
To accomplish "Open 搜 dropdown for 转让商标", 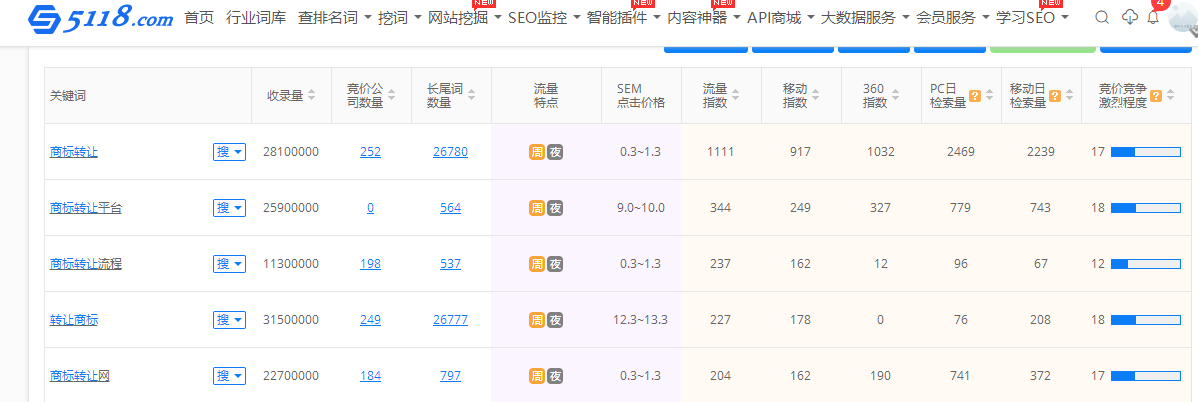I will [x=229, y=319].
